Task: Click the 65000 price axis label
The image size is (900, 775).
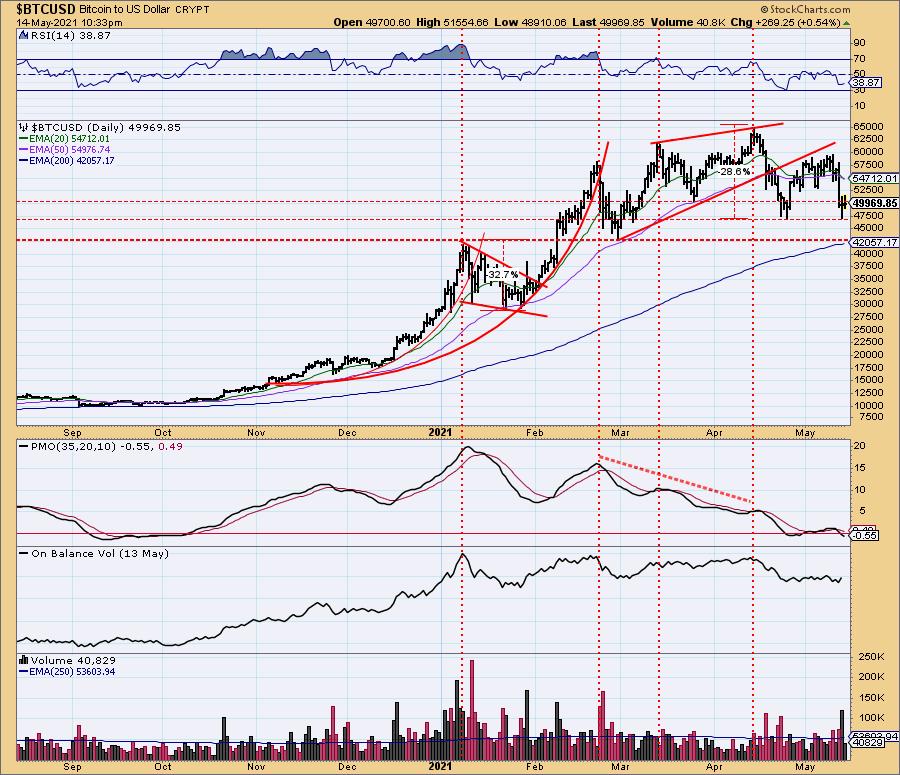Action: tap(869, 126)
